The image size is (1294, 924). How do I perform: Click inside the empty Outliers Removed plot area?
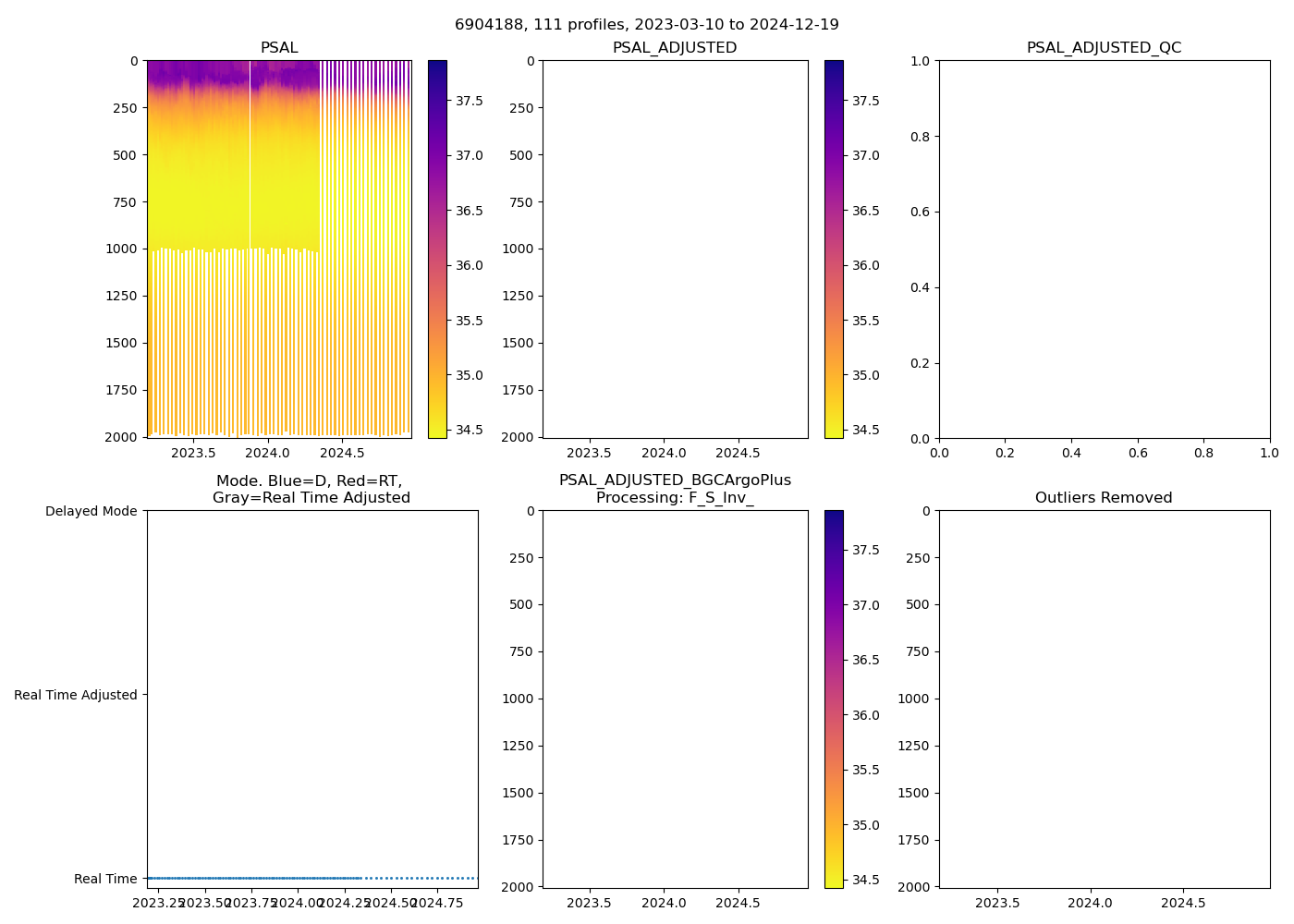(x=1104, y=699)
